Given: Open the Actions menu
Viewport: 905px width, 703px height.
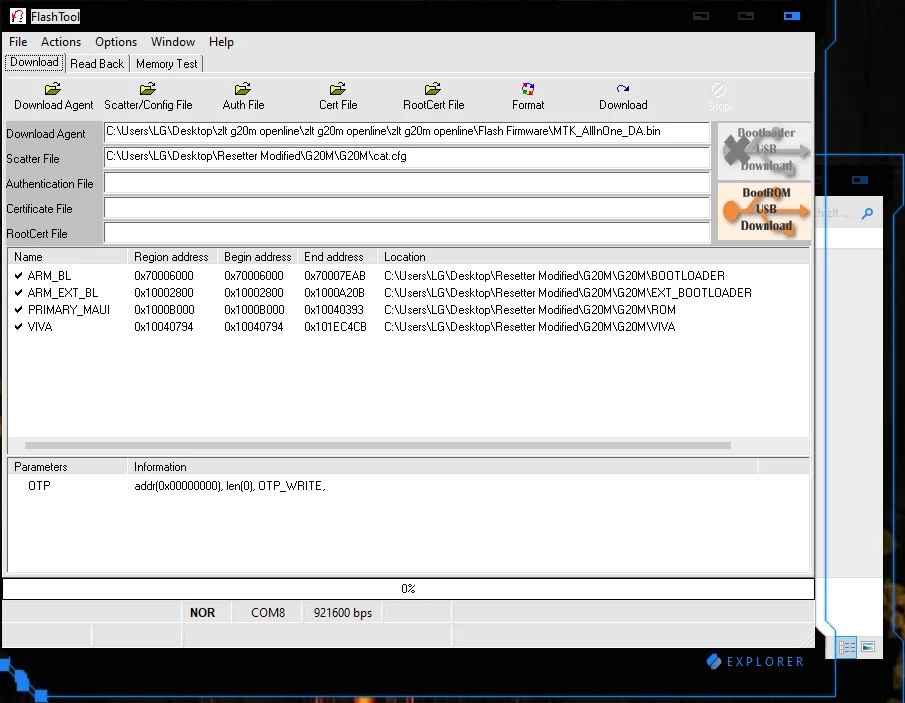Looking at the screenshot, I should (61, 42).
